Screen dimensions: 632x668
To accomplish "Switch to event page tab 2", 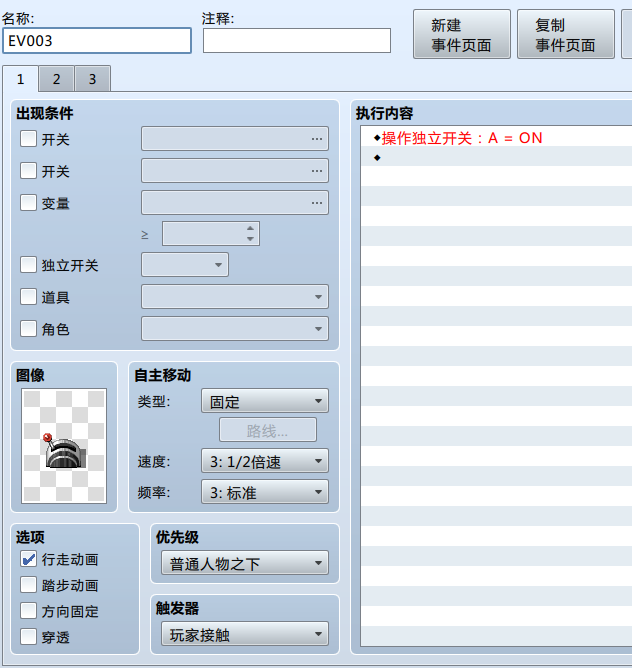I will [x=56, y=79].
